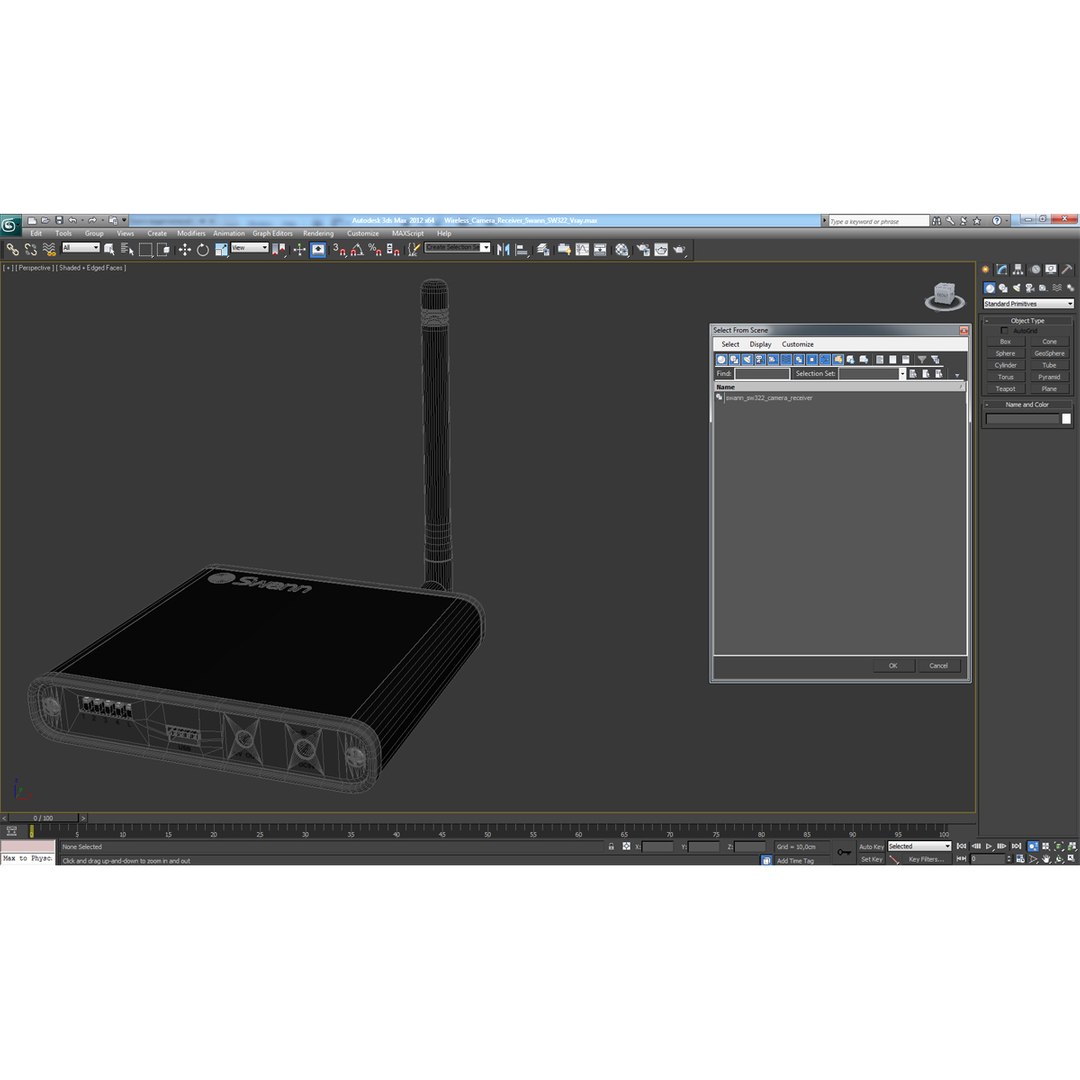Open the object color swatch
Screen dimensions: 1080x1080
tap(1066, 419)
